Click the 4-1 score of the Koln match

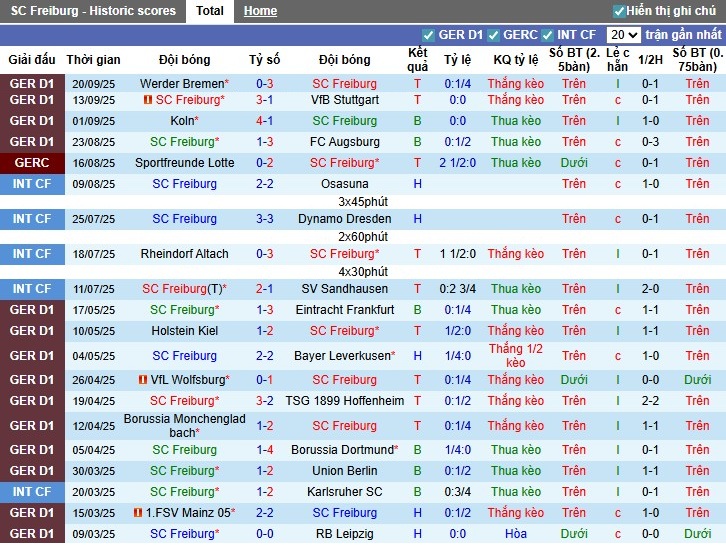pos(265,121)
